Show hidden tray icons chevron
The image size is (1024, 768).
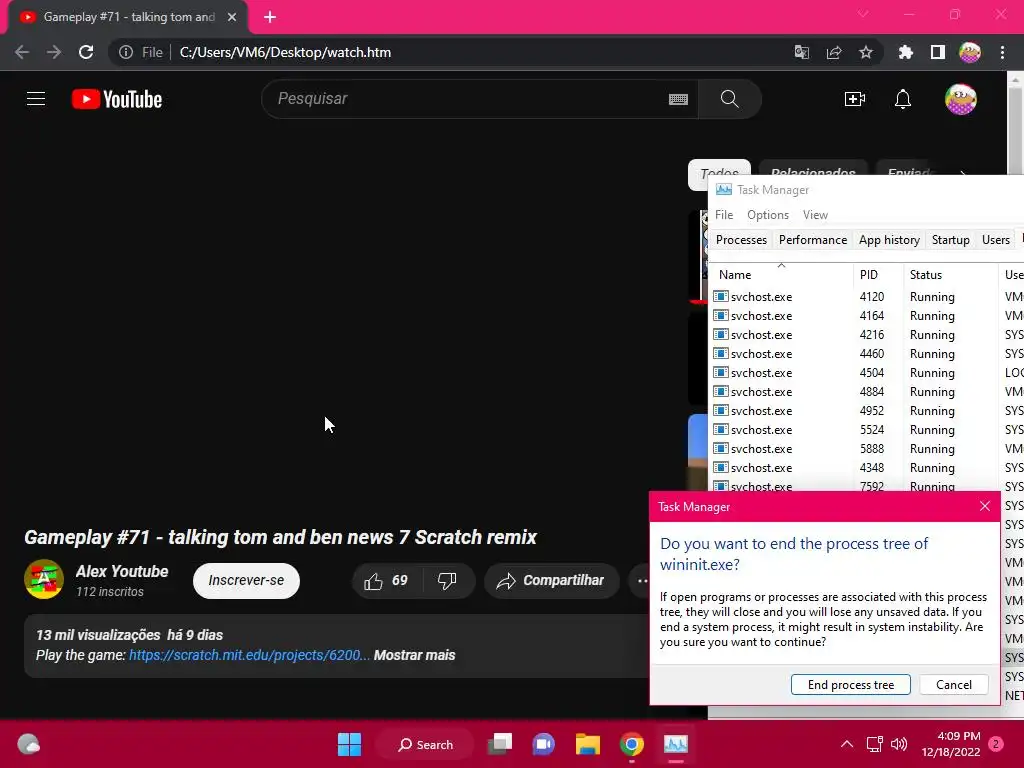pos(846,744)
